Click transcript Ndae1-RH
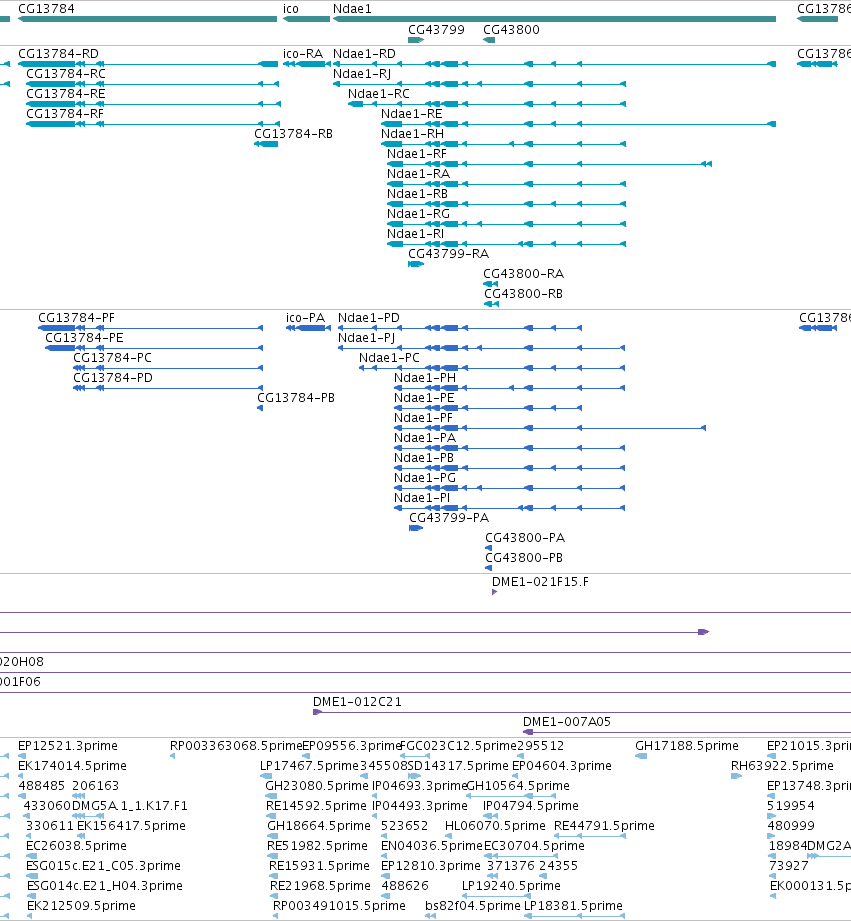Screen dimensions: 851x921 (x=412, y=133)
